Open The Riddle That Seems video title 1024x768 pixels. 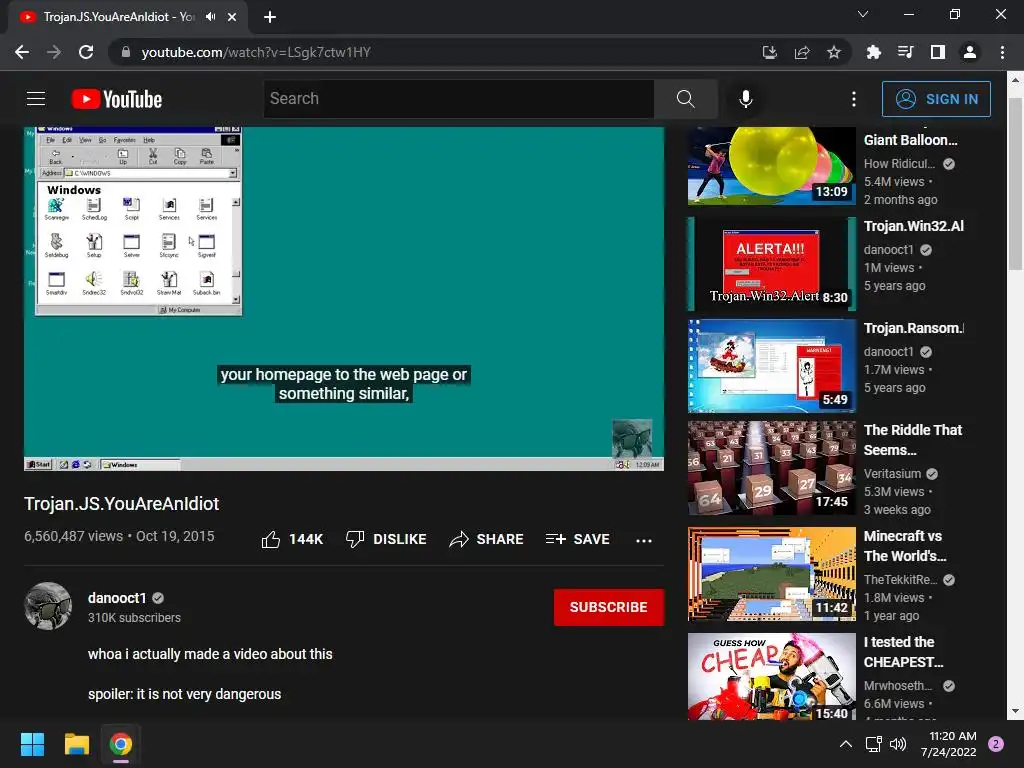pos(913,440)
